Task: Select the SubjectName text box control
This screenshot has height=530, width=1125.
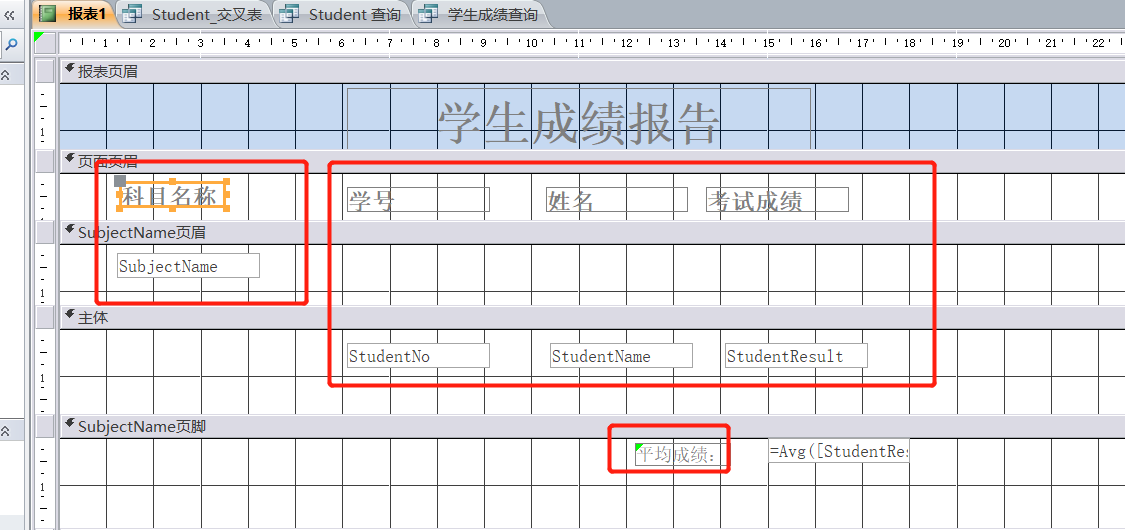Action: point(187,266)
